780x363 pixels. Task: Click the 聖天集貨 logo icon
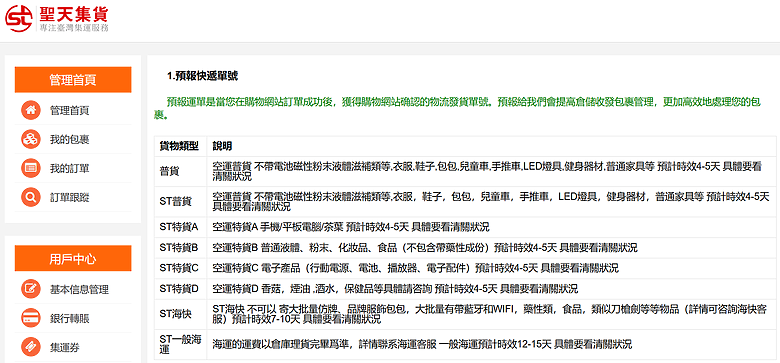19,18
